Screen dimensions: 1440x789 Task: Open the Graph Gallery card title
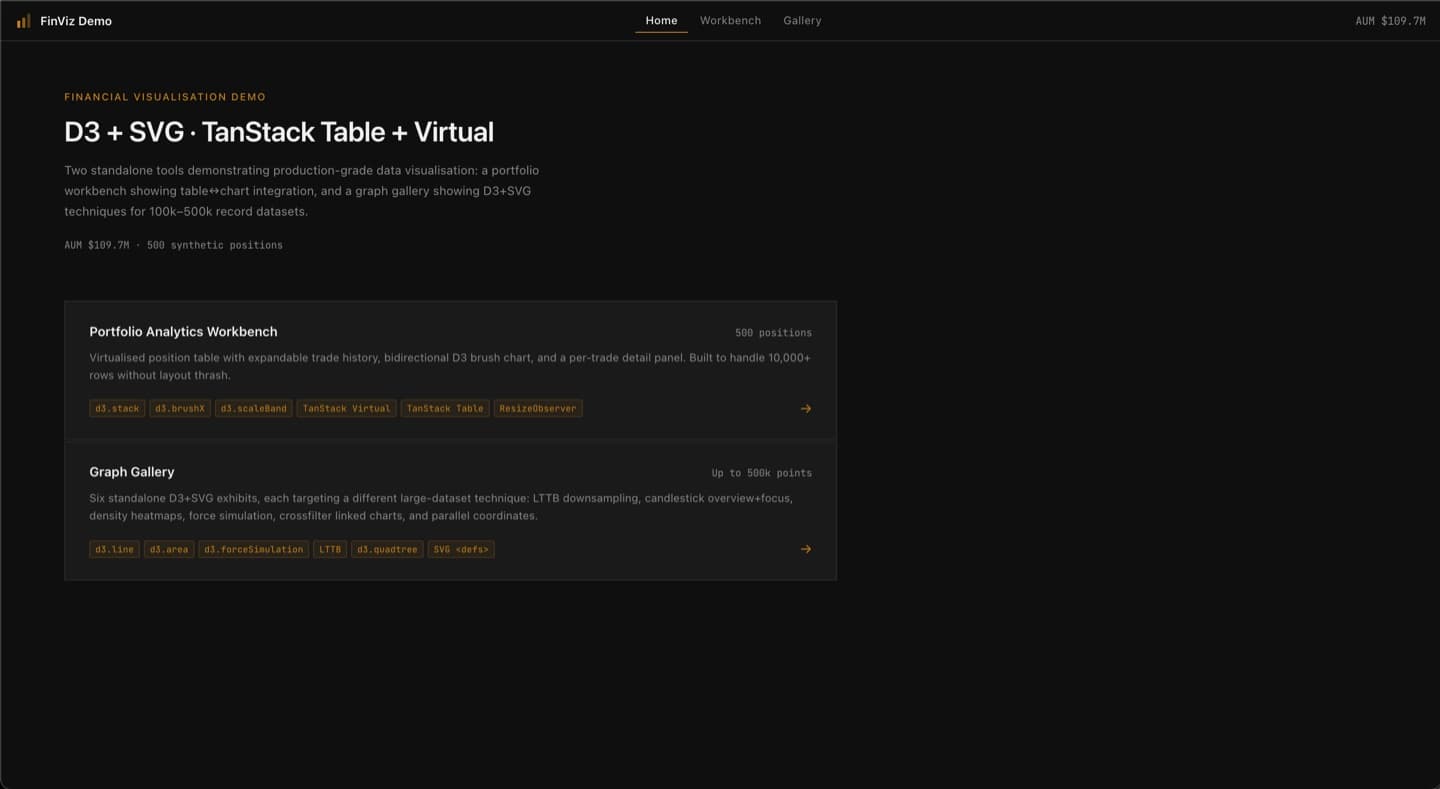click(x=132, y=472)
